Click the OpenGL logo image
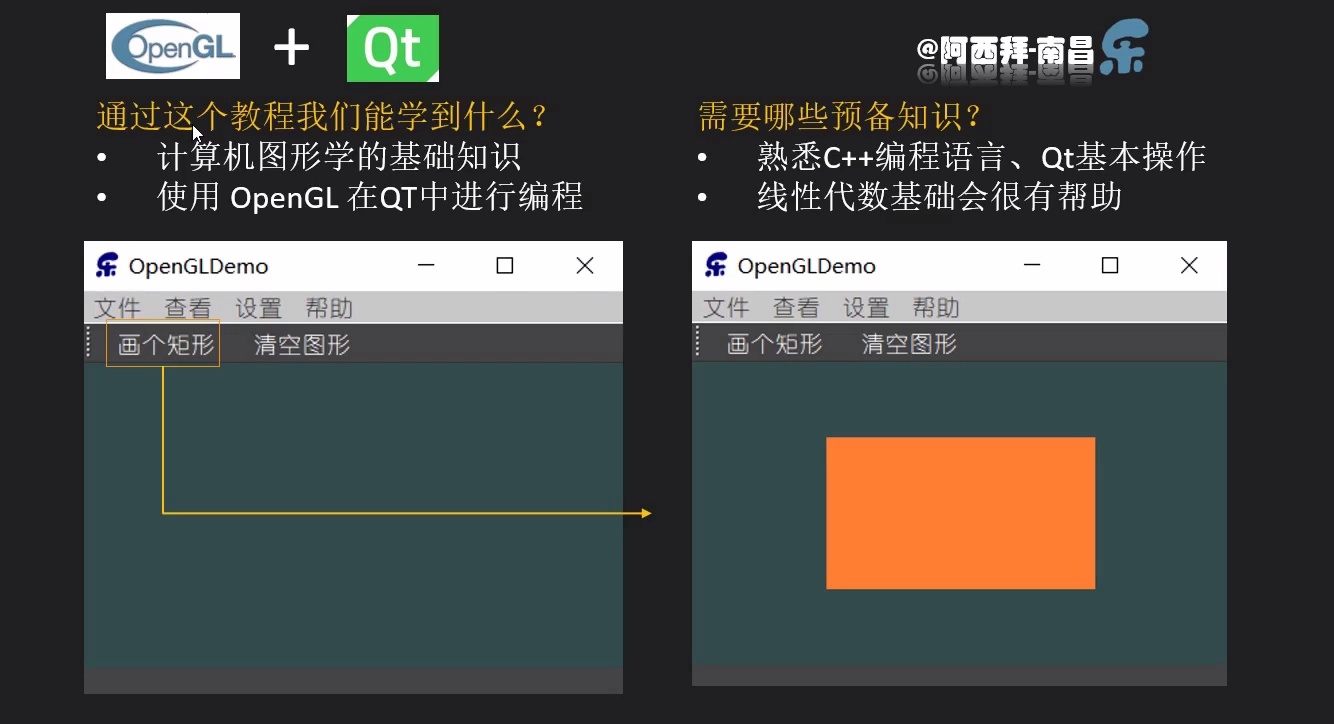The width and height of the screenshot is (1334, 724). coord(172,45)
